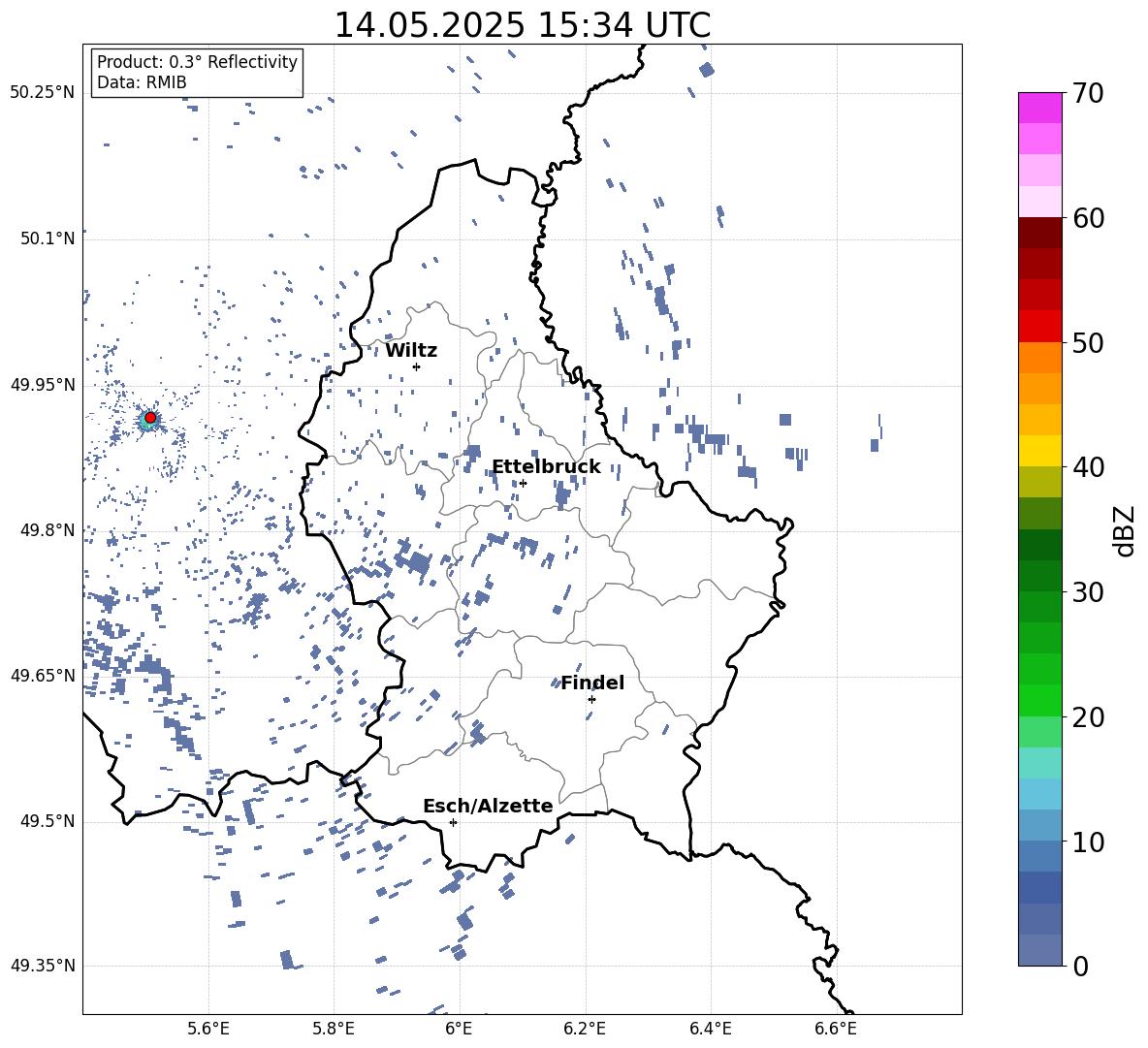Click the 49.5°N latitude label
This screenshot has height=1048, width=1148.
48,821
